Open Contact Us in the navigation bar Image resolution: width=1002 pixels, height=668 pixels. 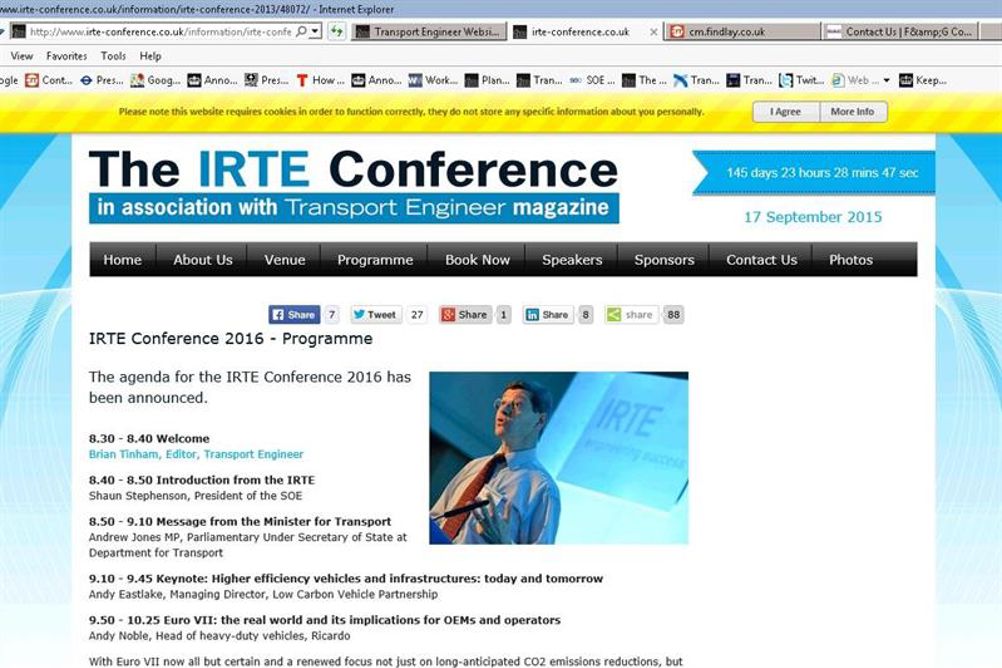(761, 260)
